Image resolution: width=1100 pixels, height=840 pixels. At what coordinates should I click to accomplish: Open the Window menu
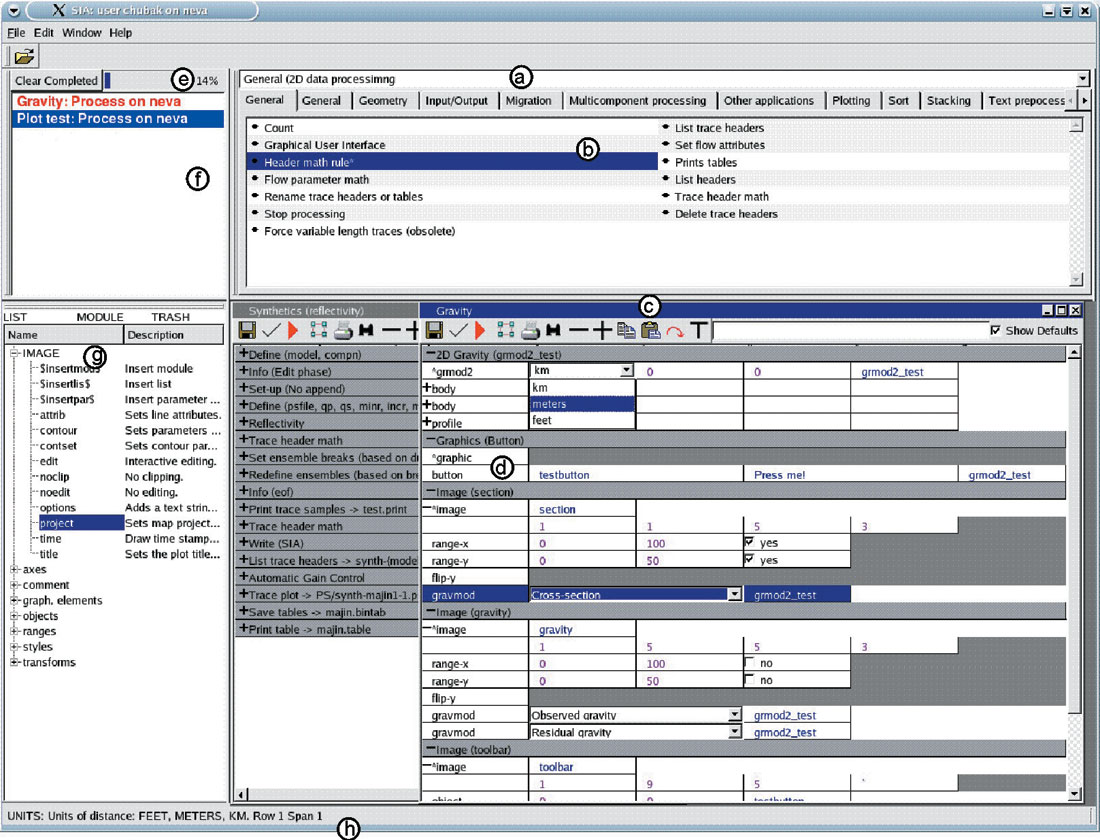click(81, 32)
